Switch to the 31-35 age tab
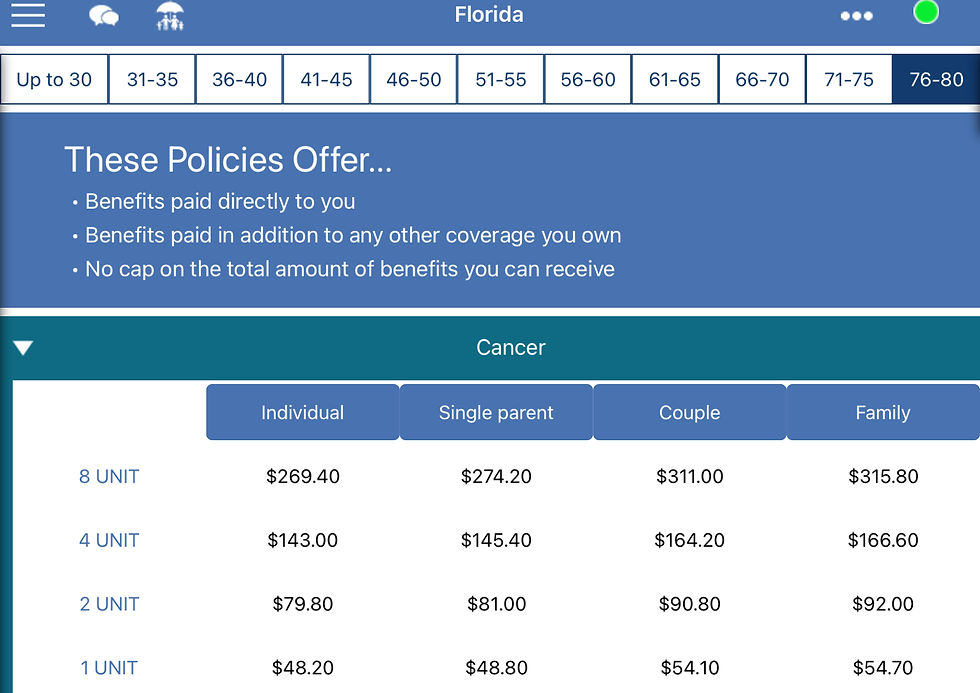Image resolution: width=980 pixels, height=693 pixels. (x=152, y=80)
